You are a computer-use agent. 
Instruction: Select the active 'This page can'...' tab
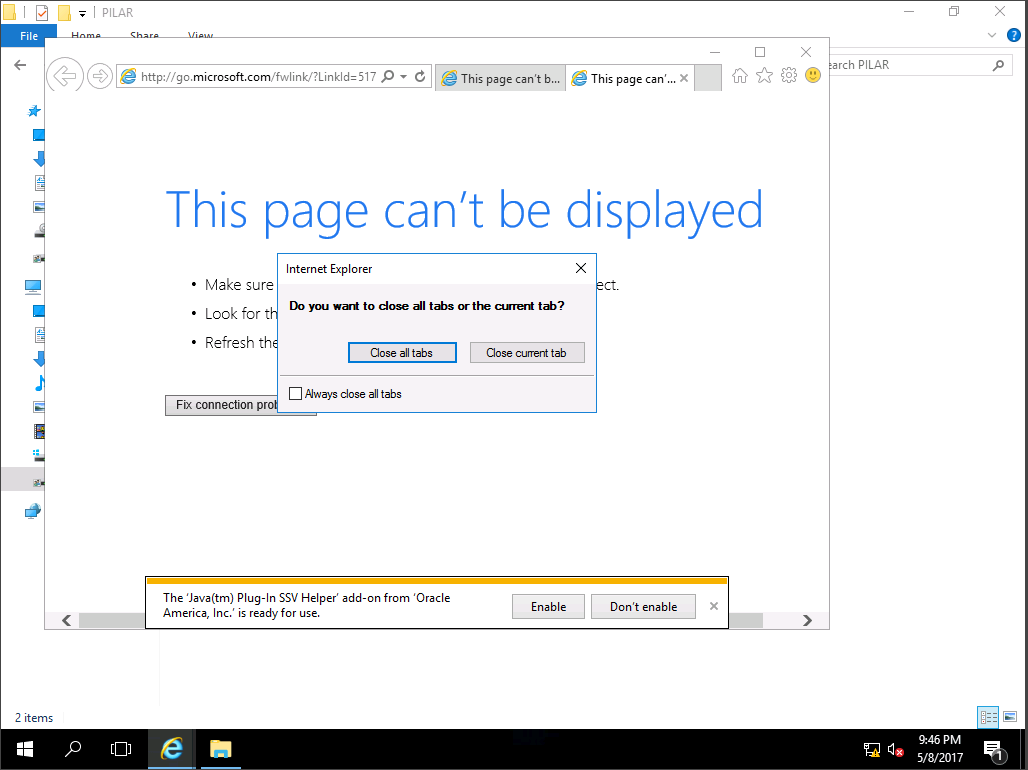click(x=623, y=78)
